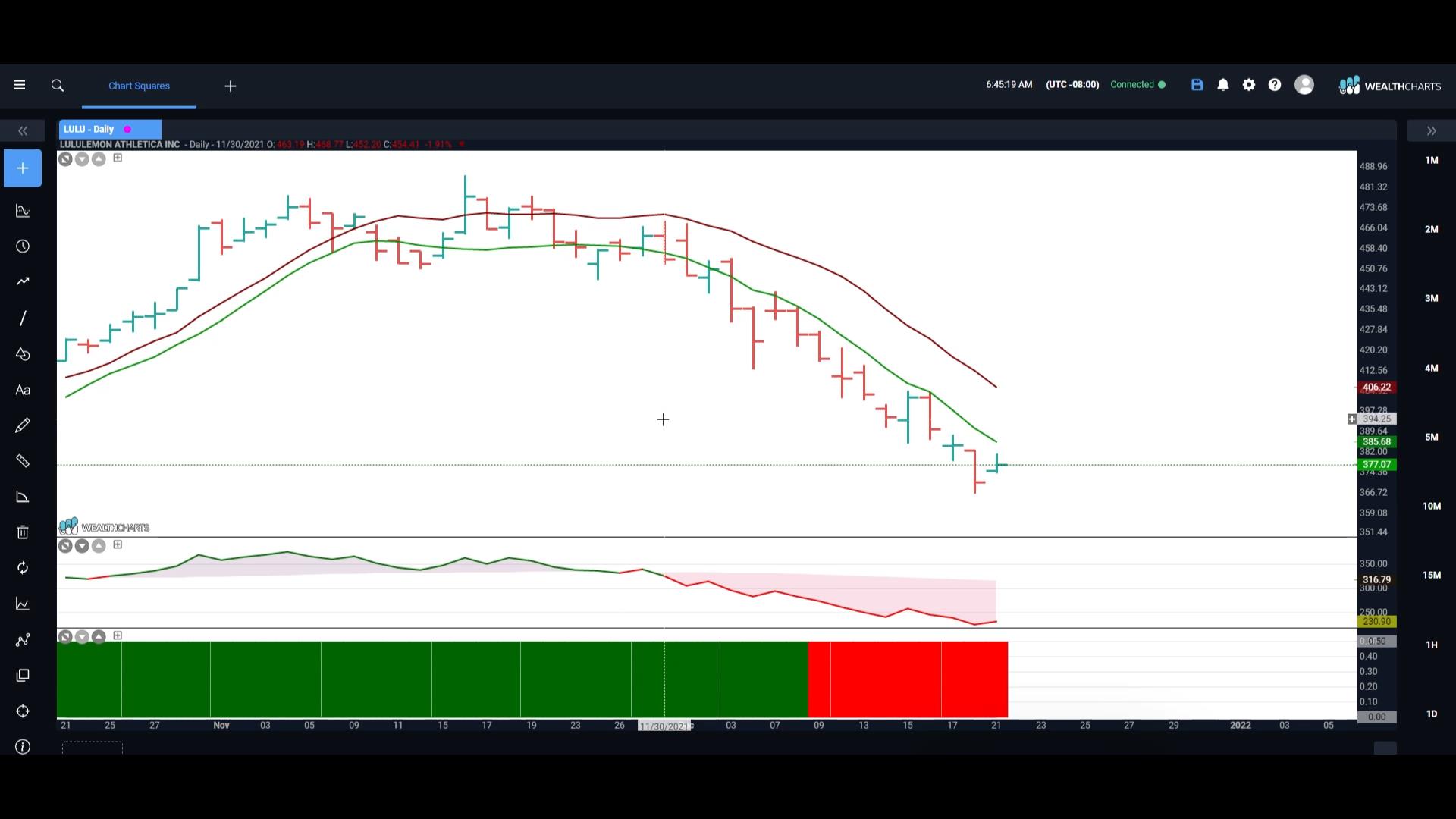Screen dimensions: 1456x819
Task: Open the user profile avatar
Action: pos(1304,85)
